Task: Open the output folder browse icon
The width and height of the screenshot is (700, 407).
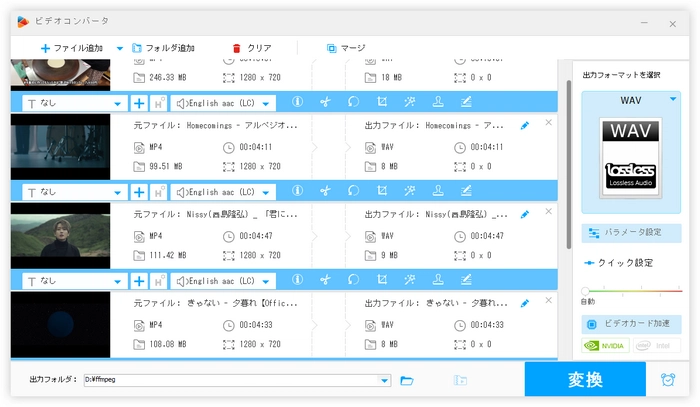Action: [x=407, y=380]
